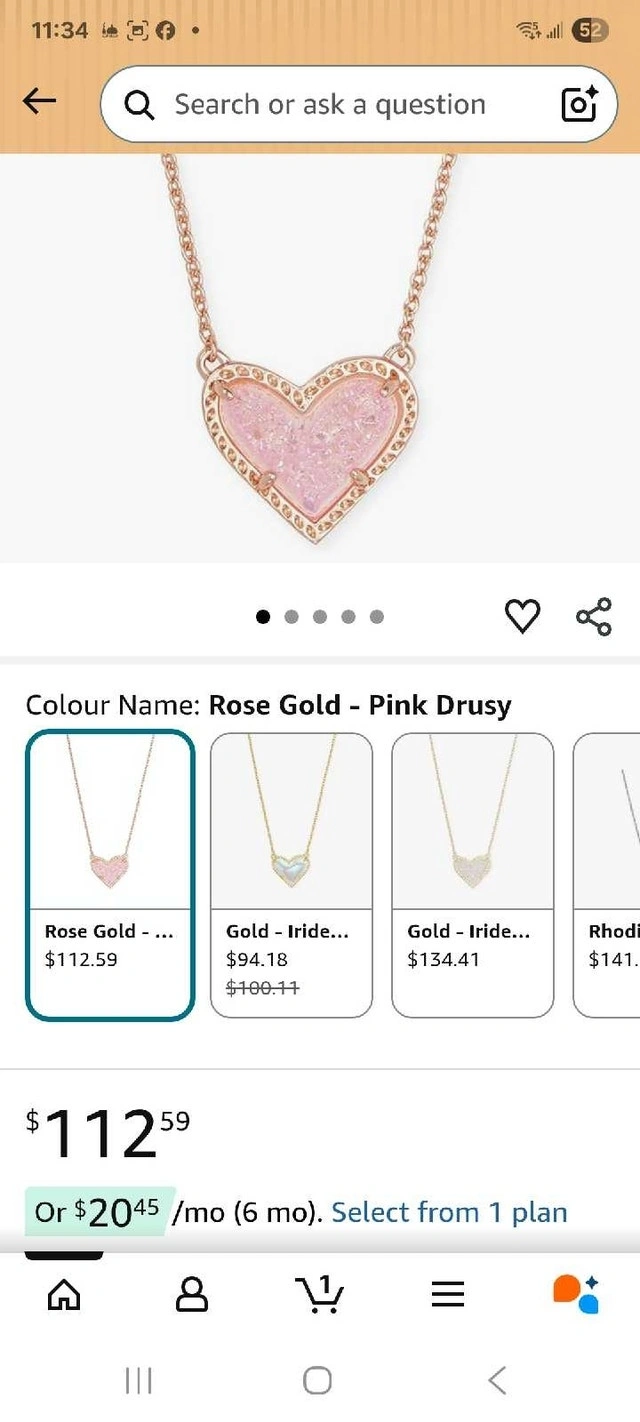Pick Gold Iridescent $134.41 variant
The width and height of the screenshot is (640, 1422).
tap(472, 875)
